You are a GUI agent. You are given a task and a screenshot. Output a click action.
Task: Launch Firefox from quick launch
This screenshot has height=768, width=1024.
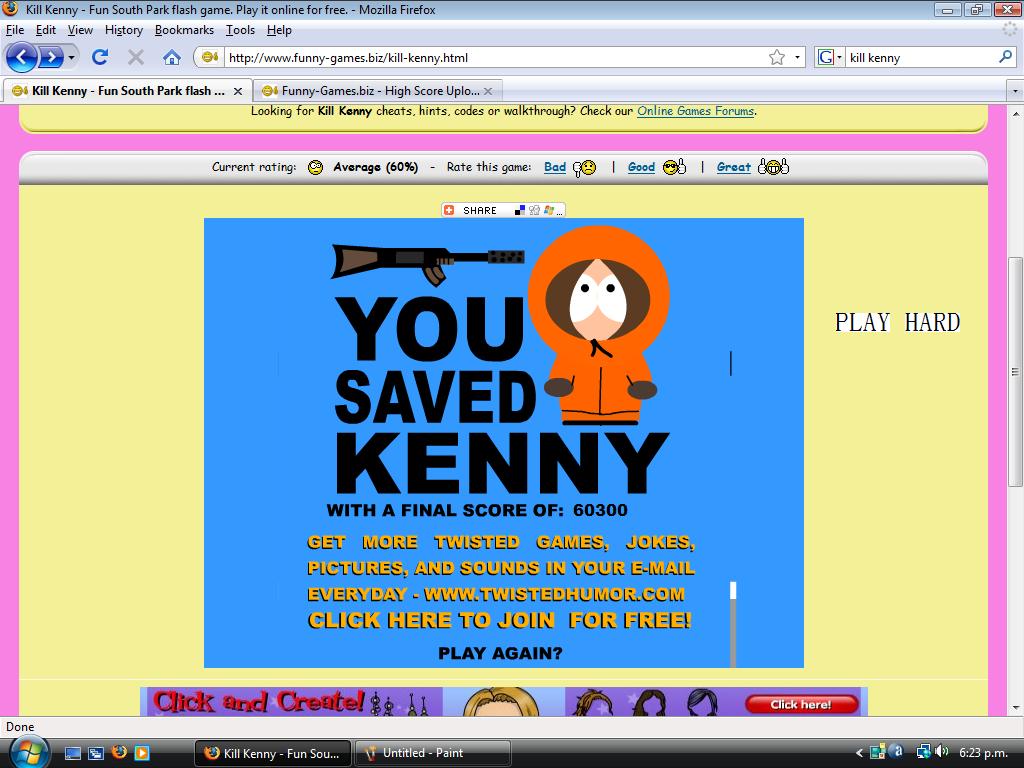(119, 753)
